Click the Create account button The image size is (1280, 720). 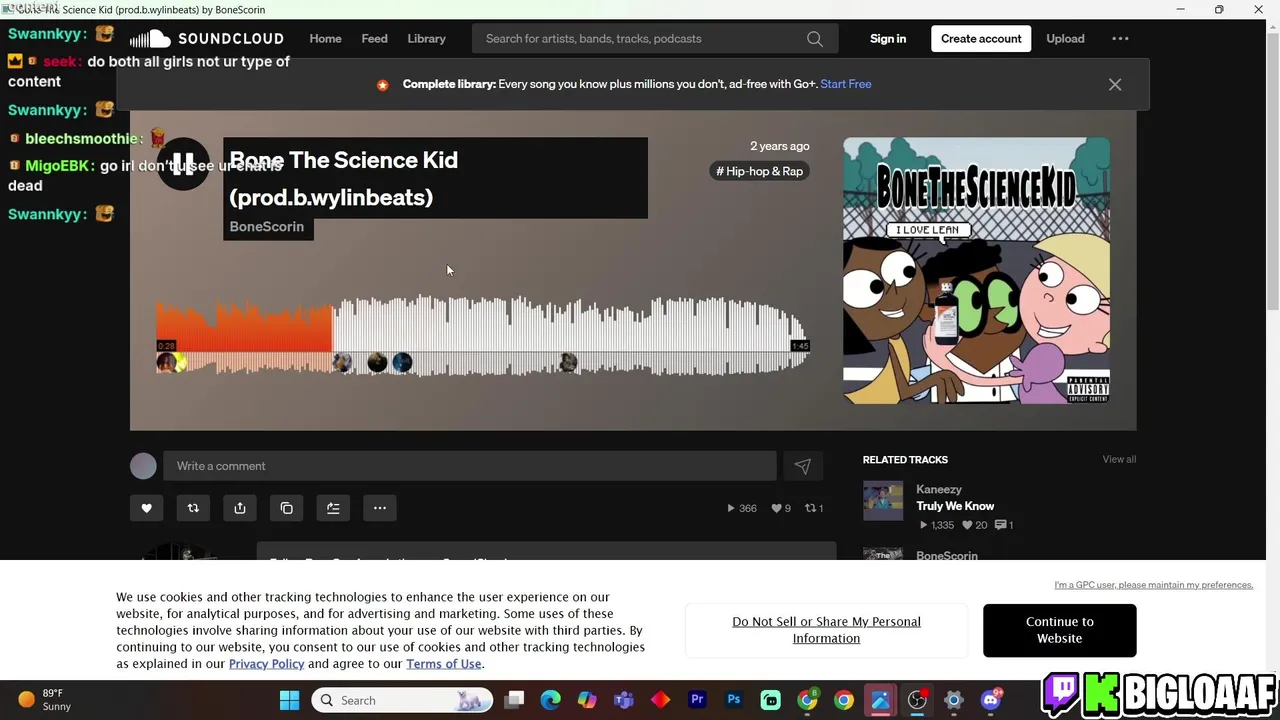pyautogui.click(x=981, y=39)
